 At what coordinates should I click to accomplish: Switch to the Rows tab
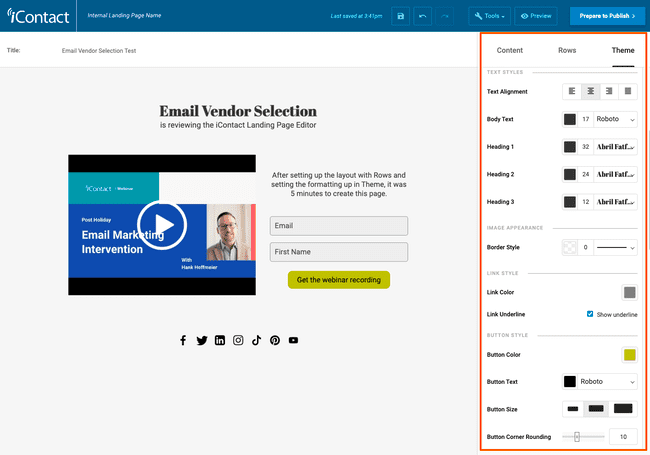click(x=567, y=50)
